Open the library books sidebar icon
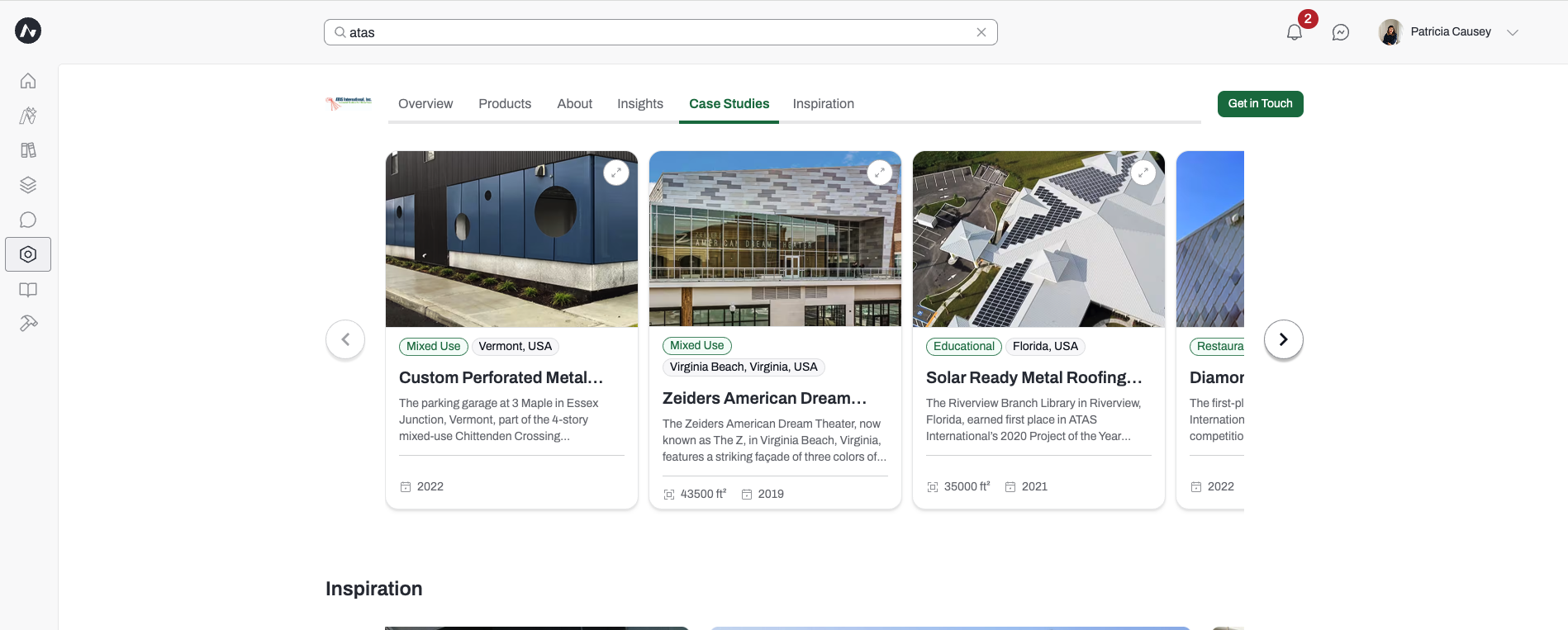Screen dimensions: 1568x630 coord(28,150)
